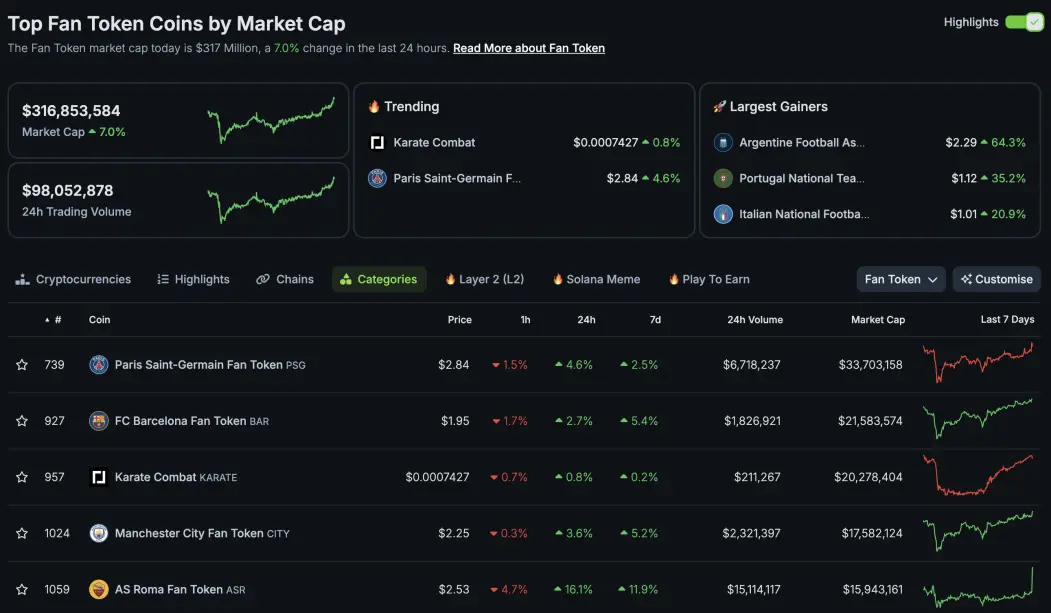The width and height of the screenshot is (1051, 613).
Task: Sort by 1h change column
Action: (x=526, y=320)
